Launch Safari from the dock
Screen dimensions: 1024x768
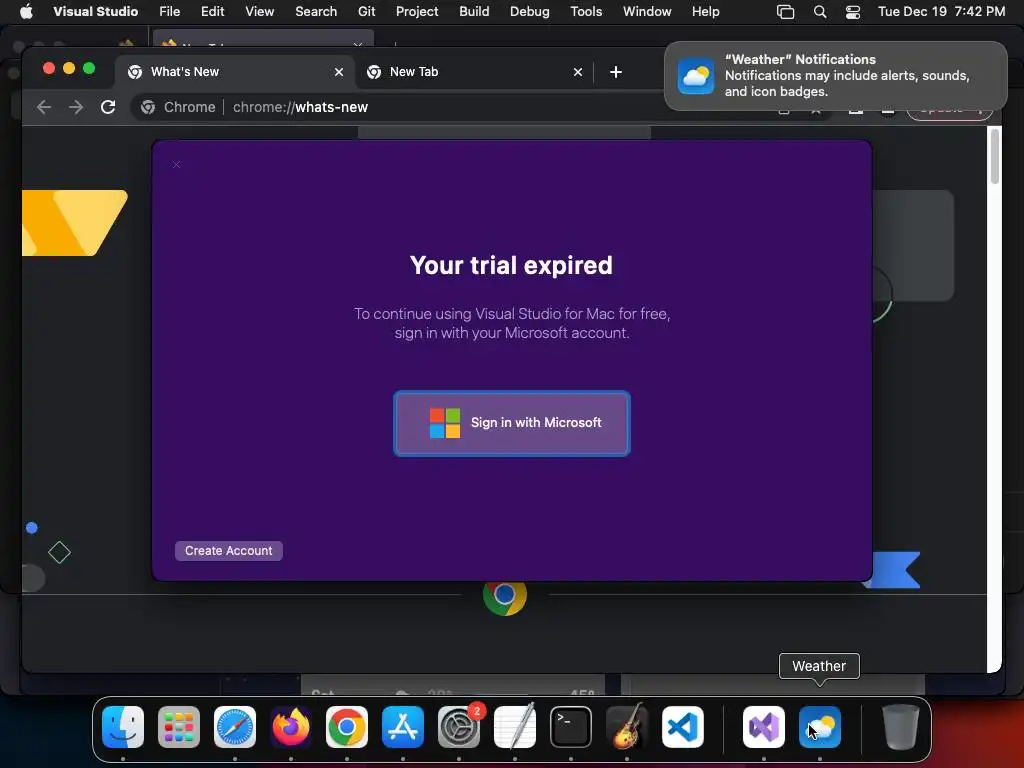tap(235, 727)
